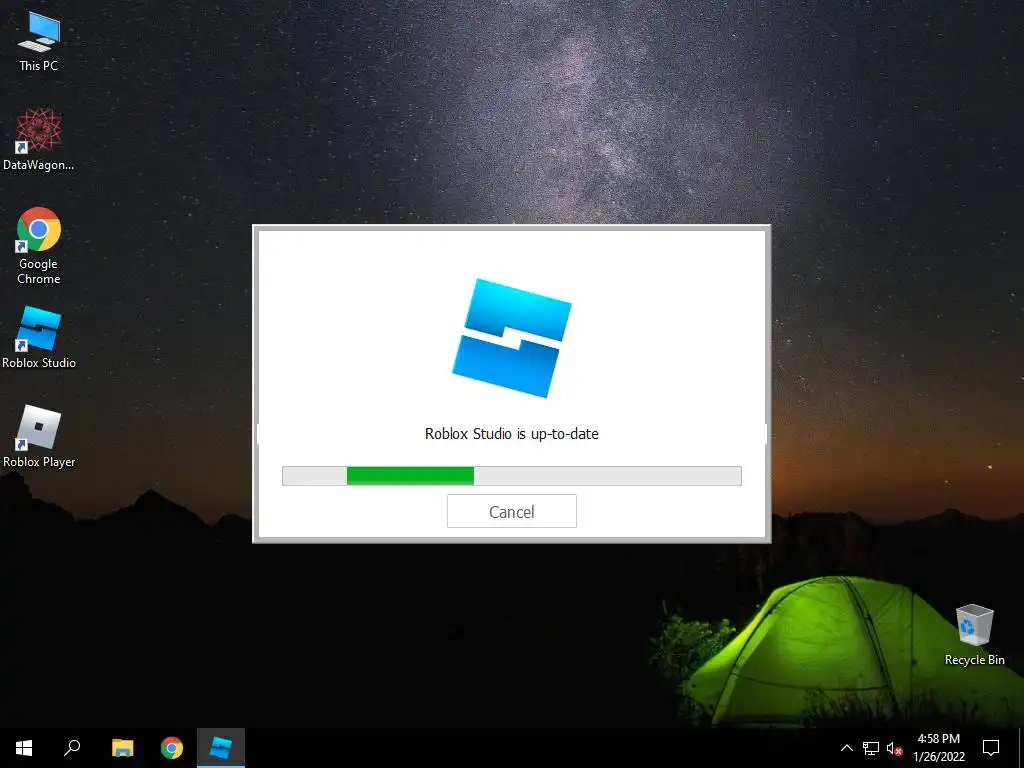Open the Action Center notifications icon

pos(991,748)
